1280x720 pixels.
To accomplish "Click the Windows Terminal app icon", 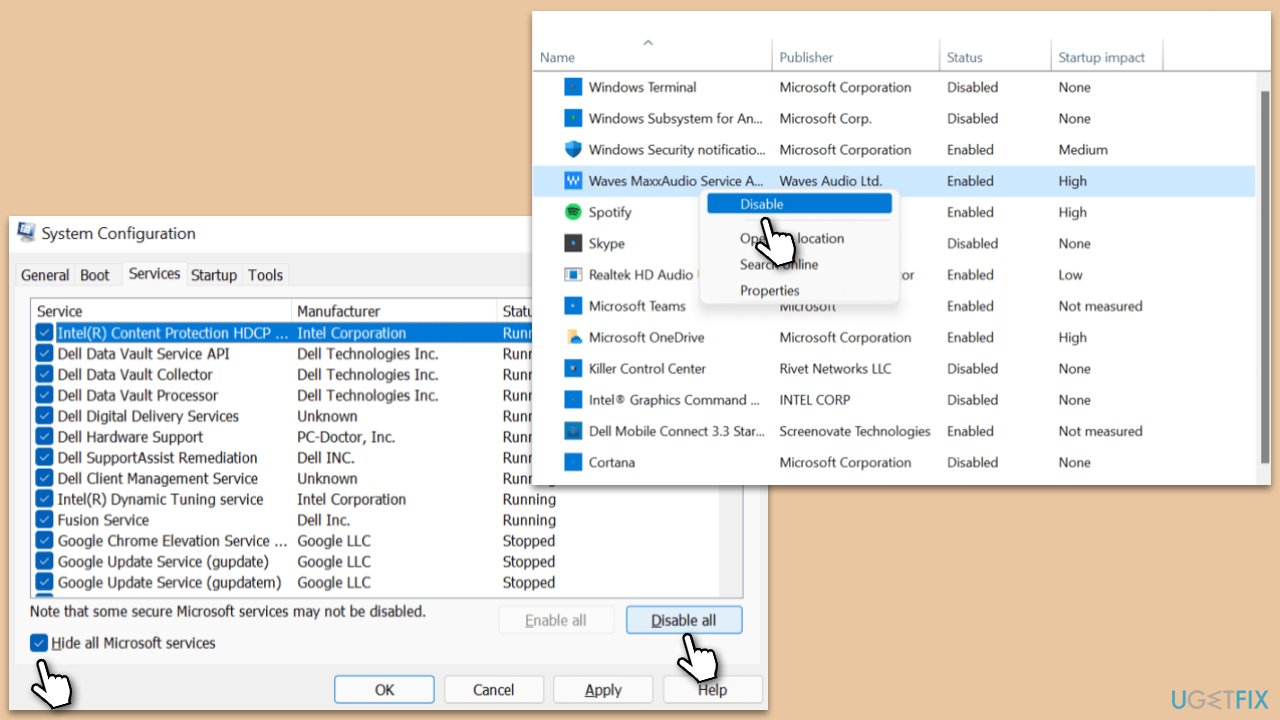I will click(573, 87).
